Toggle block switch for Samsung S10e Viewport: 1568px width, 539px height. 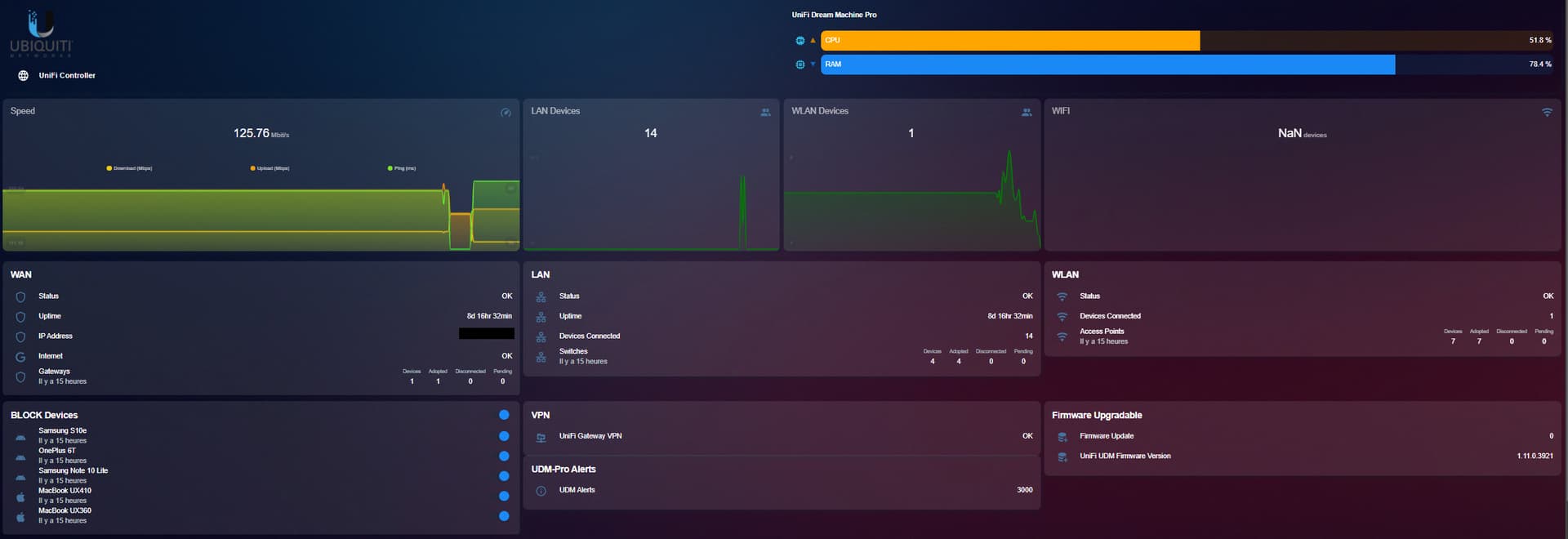tap(504, 436)
